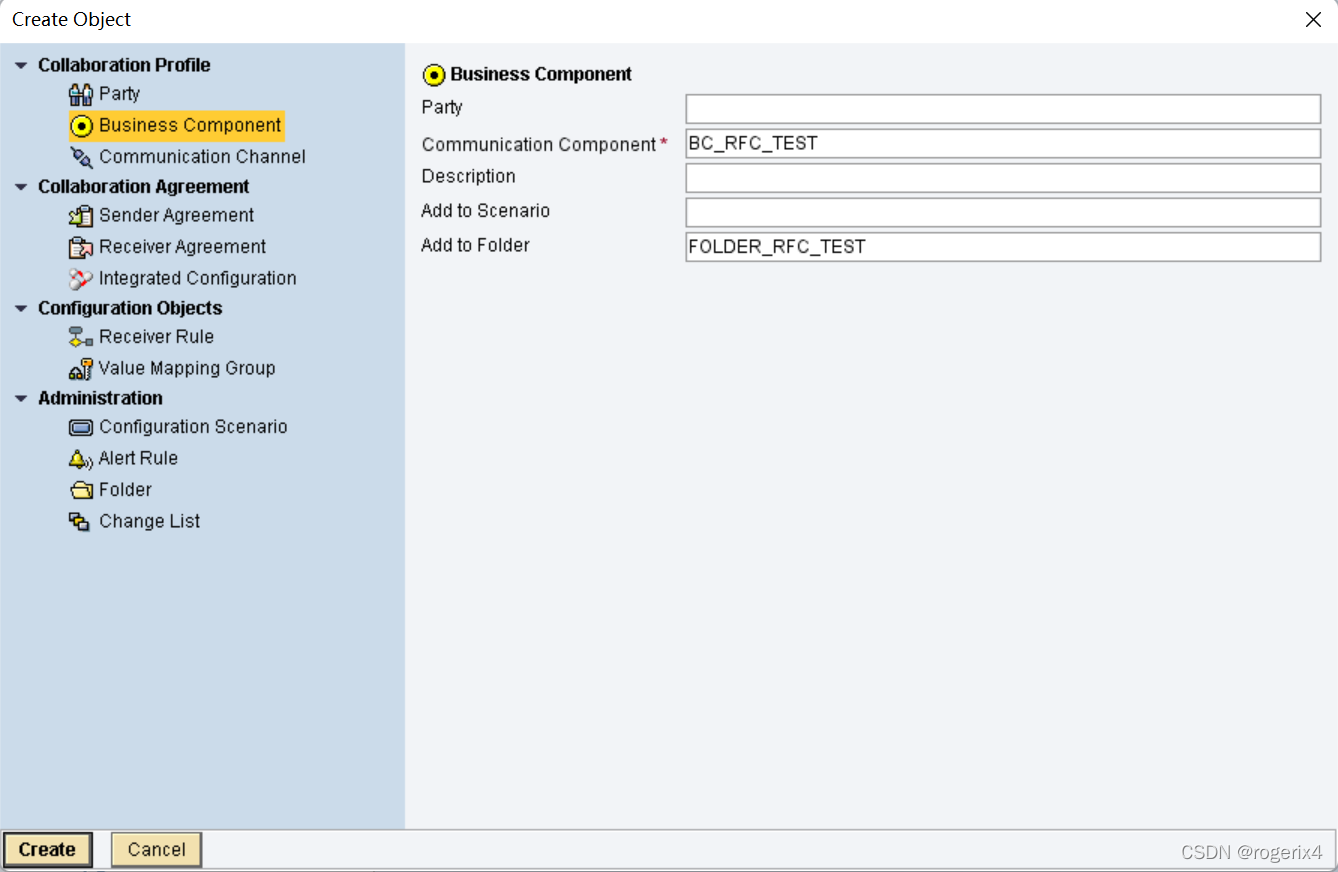1338x872 pixels.
Task: Click the Add to Folder label
Action: (475, 245)
